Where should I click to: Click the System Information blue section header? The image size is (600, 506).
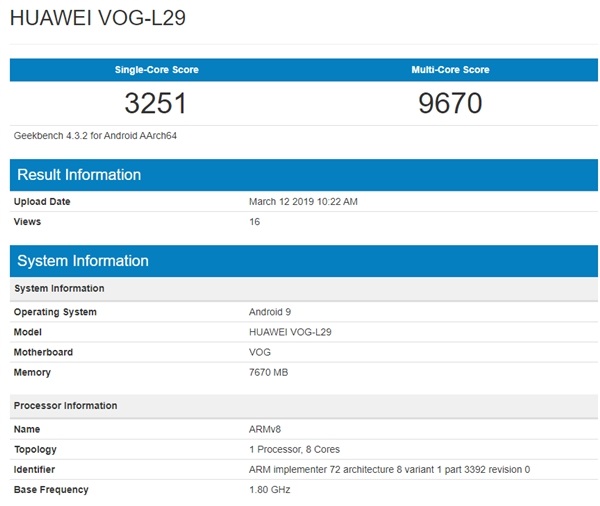pyautogui.click(x=83, y=261)
